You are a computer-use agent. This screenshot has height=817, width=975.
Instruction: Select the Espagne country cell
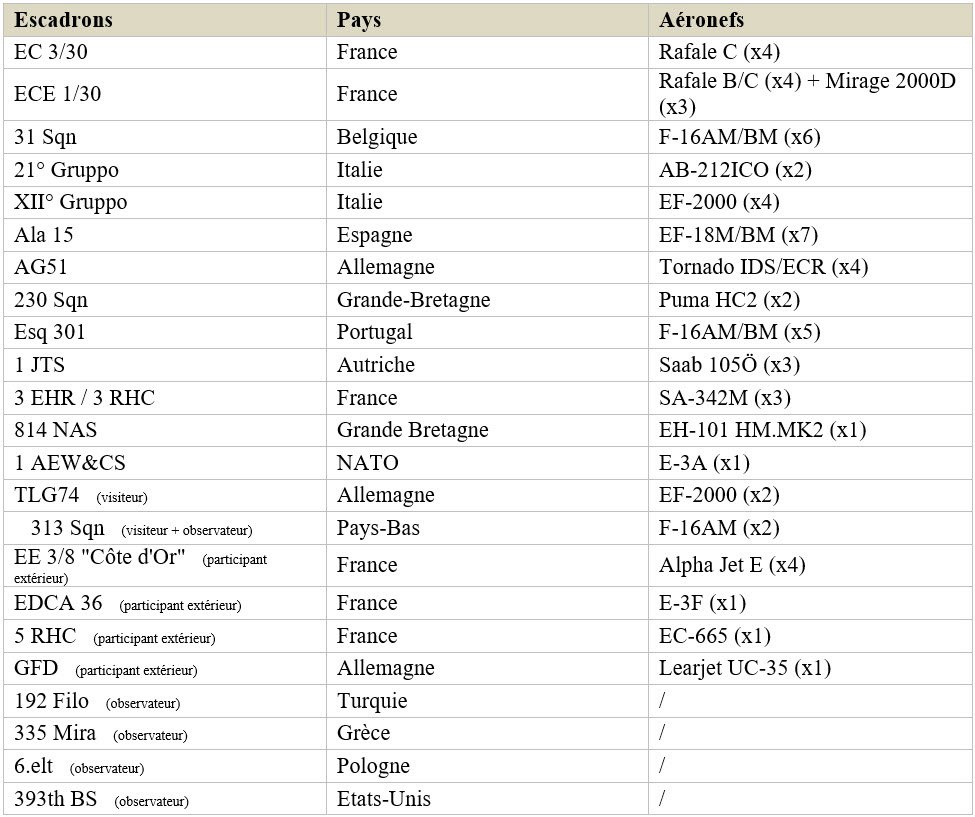coord(488,235)
